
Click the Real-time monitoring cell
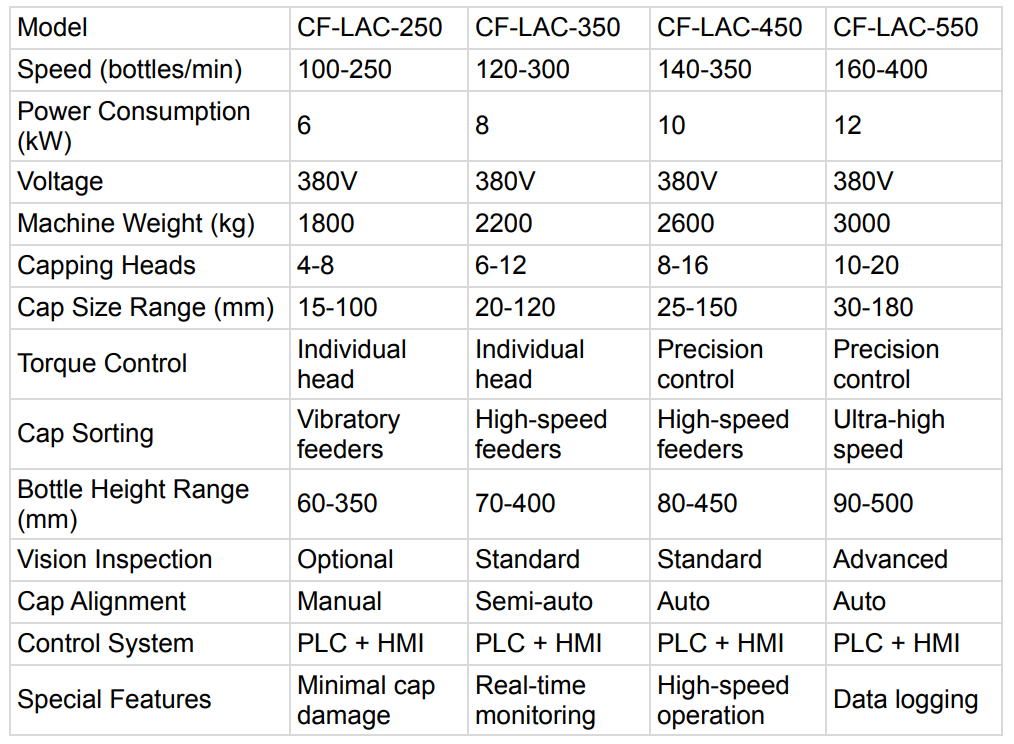tap(535, 700)
